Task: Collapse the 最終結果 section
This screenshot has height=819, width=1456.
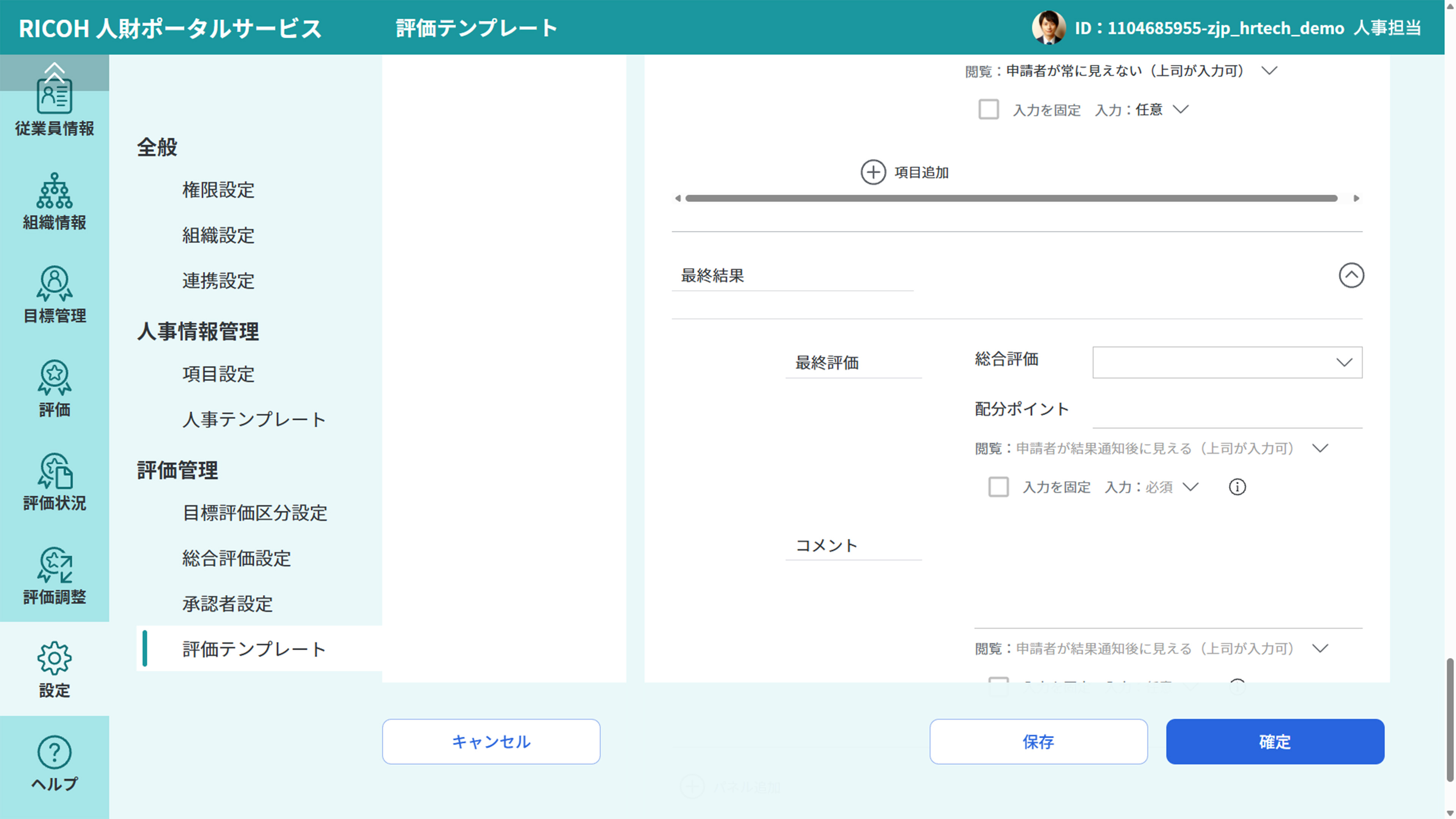Action: (x=1351, y=276)
